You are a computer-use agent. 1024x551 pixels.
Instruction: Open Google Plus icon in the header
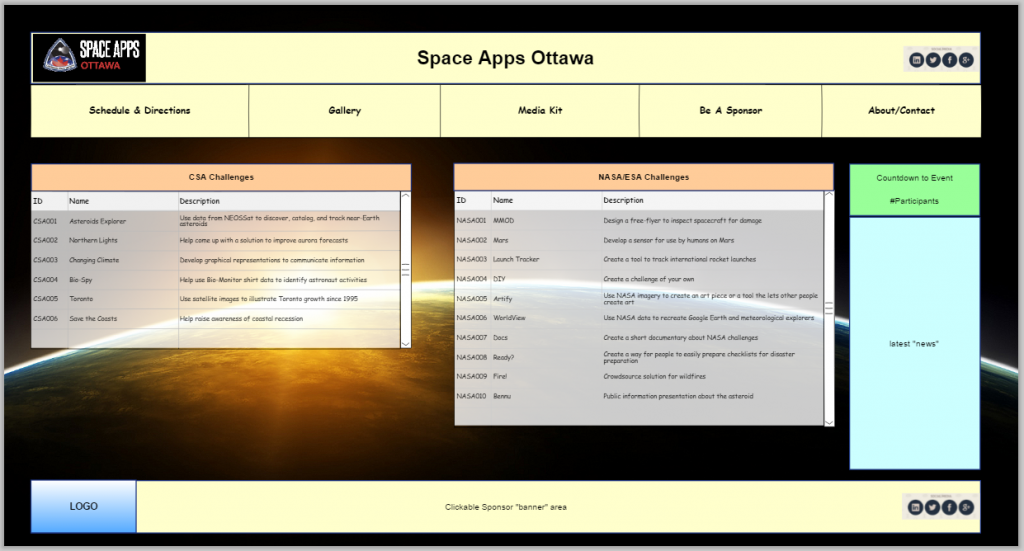point(966,60)
